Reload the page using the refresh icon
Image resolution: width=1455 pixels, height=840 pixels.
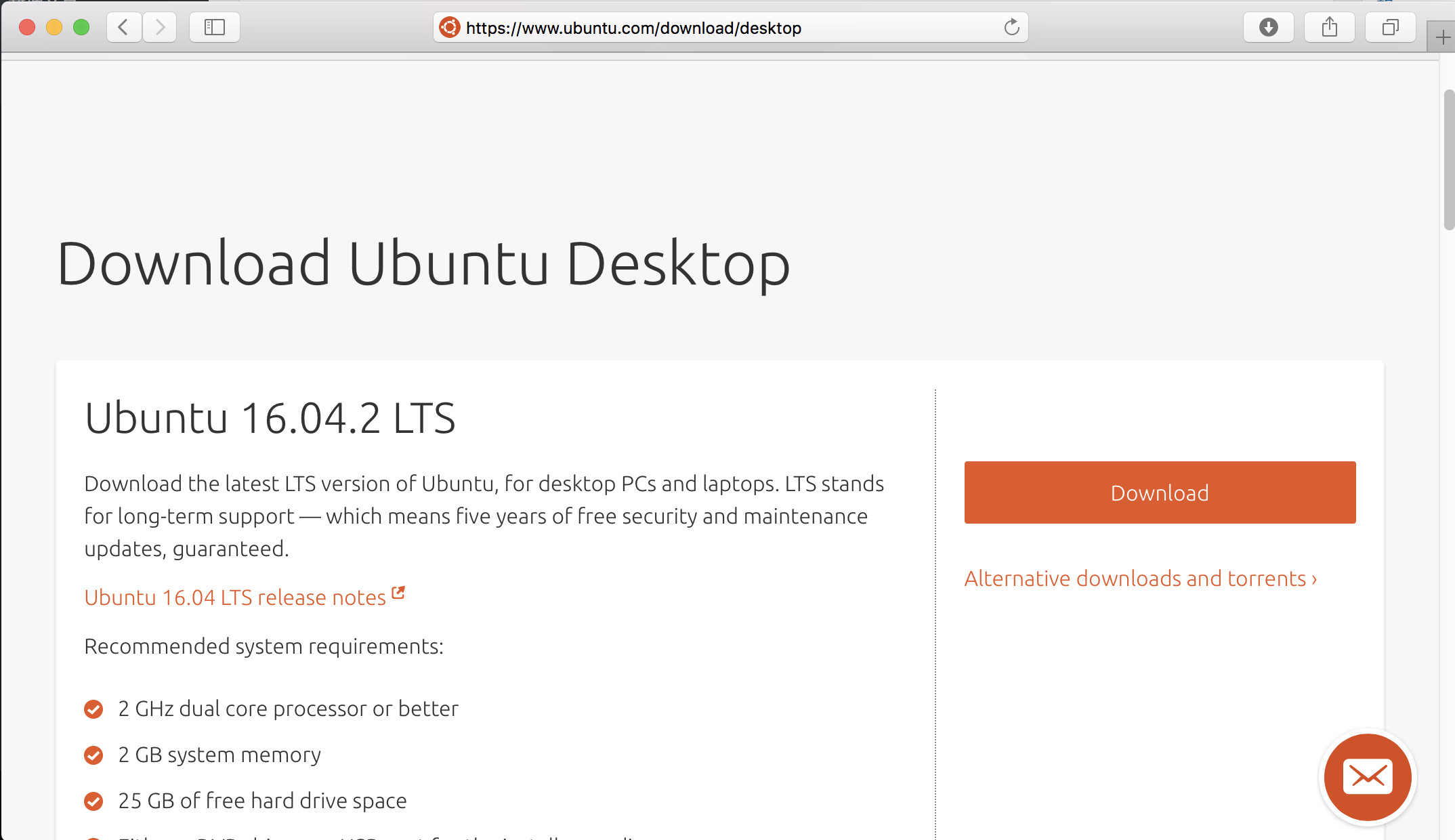click(1011, 27)
